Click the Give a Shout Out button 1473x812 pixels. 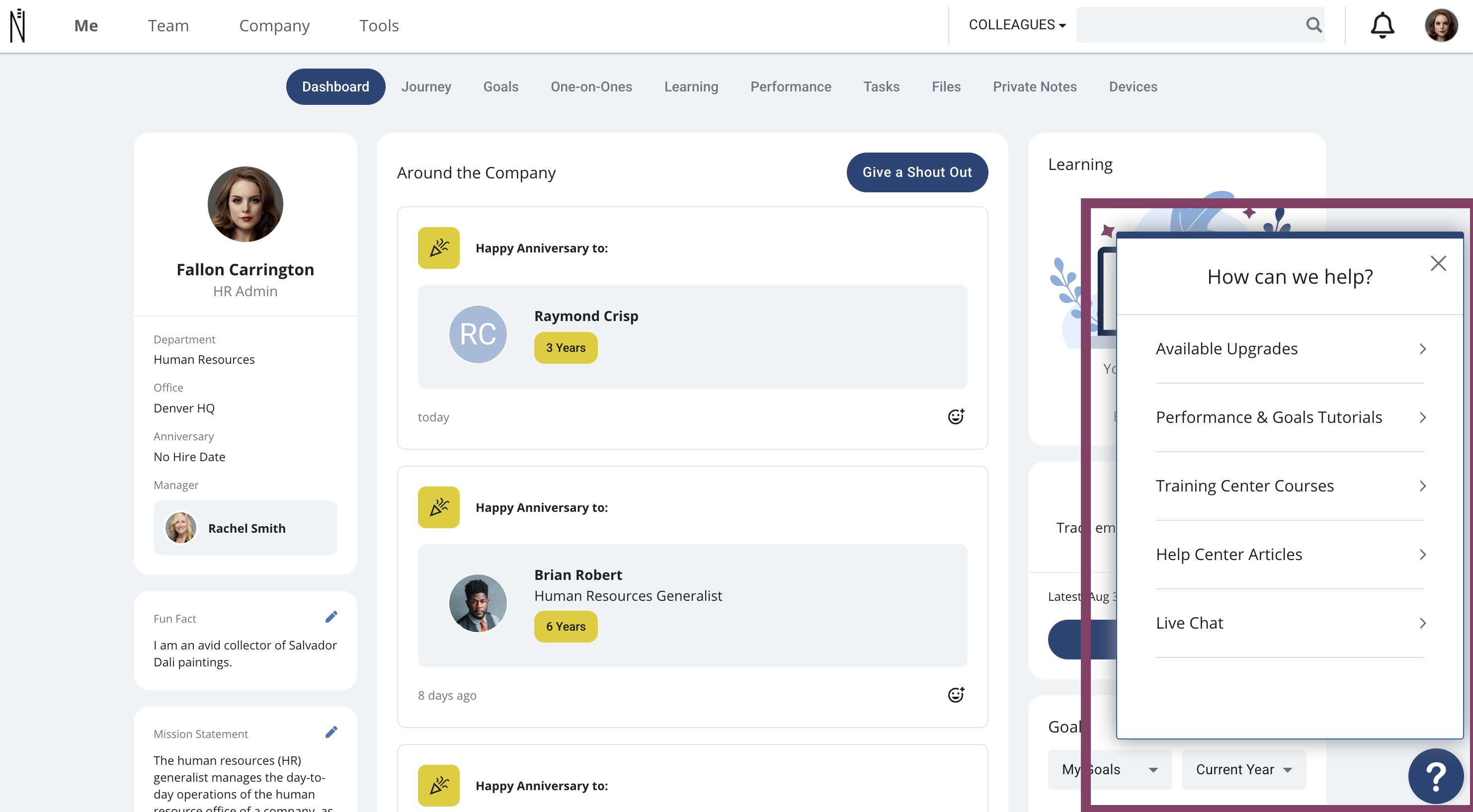pos(917,172)
